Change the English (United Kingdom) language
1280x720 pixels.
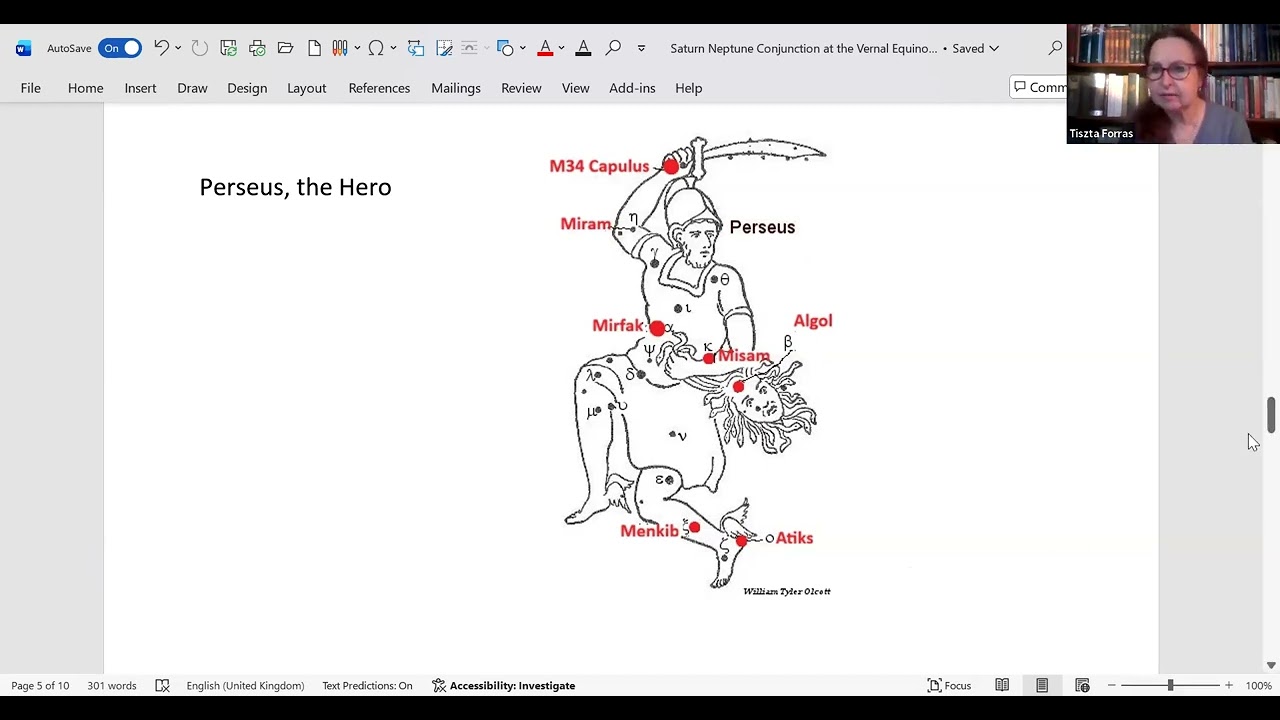pos(245,686)
